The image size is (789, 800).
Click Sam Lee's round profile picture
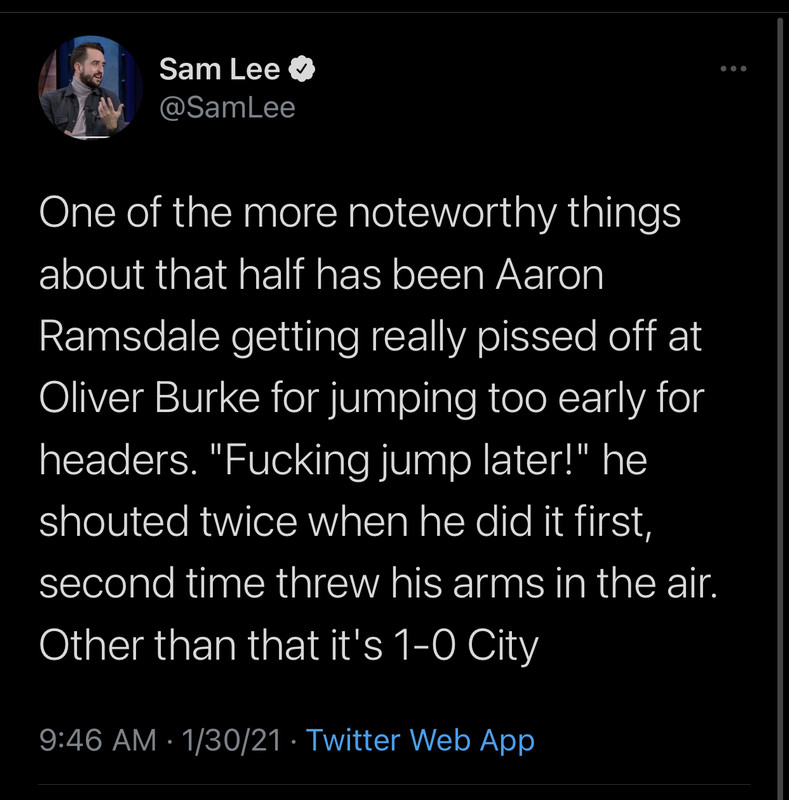90,87
